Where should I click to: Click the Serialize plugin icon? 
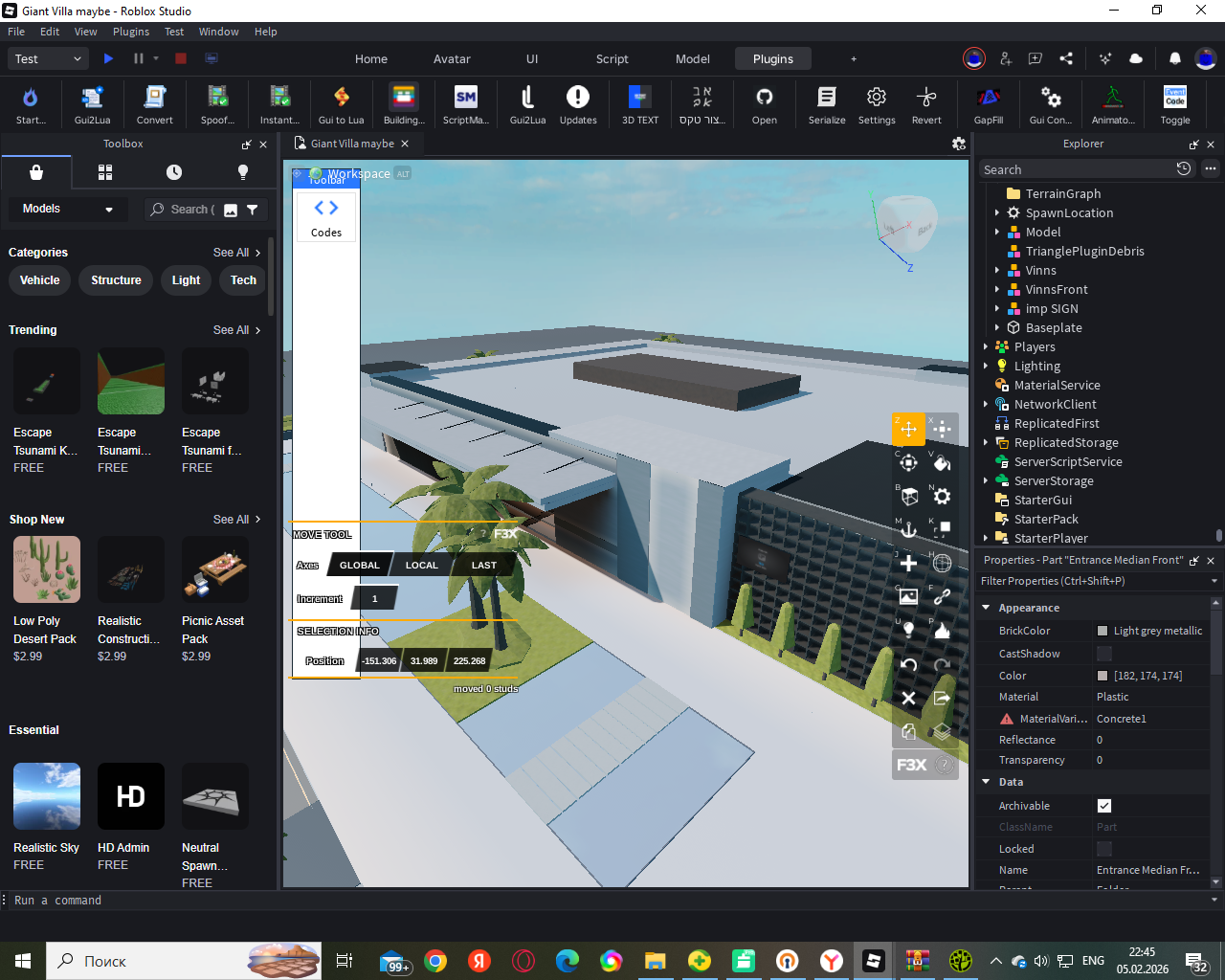(827, 105)
